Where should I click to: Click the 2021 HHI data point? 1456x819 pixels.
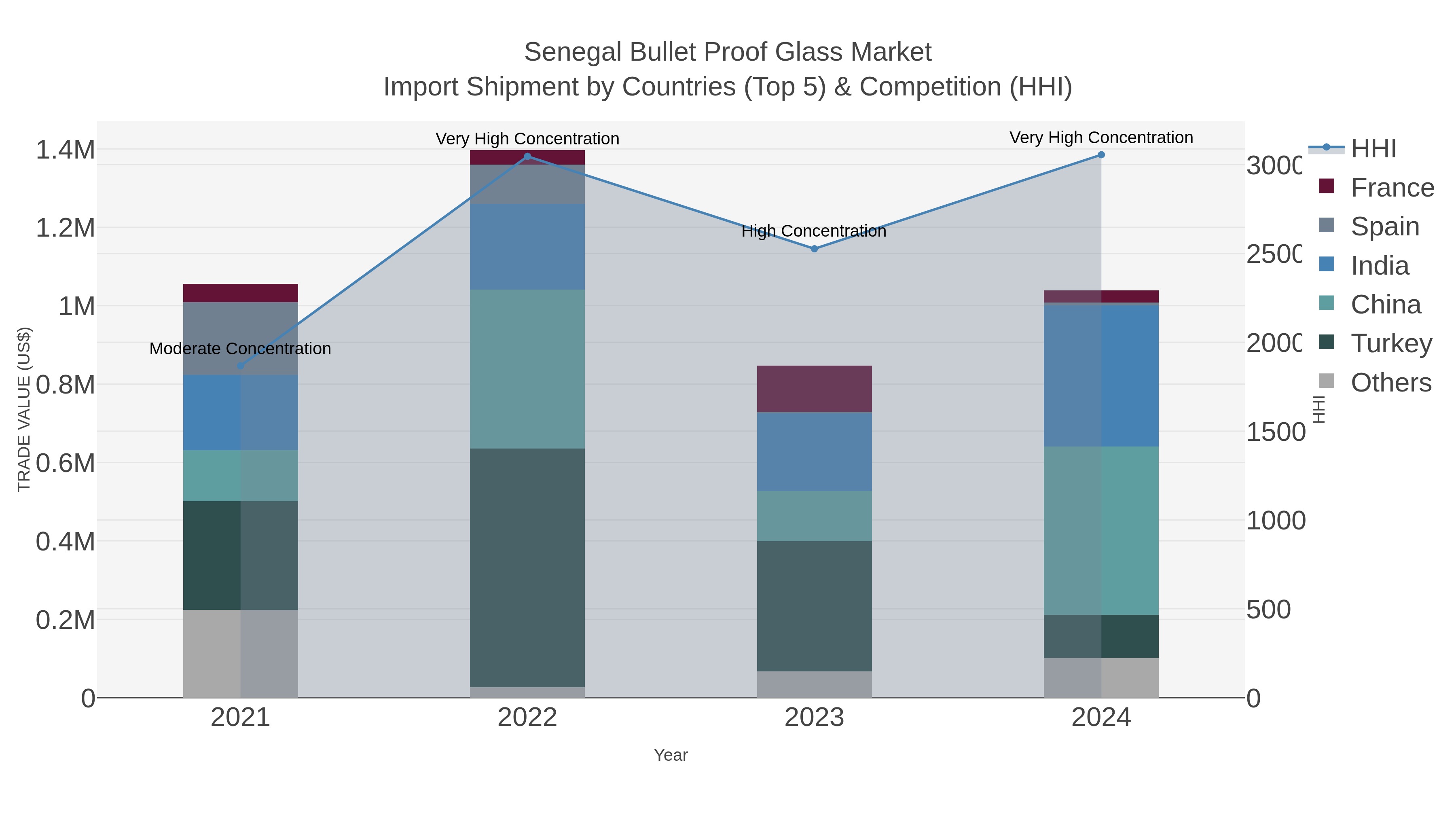click(240, 366)
